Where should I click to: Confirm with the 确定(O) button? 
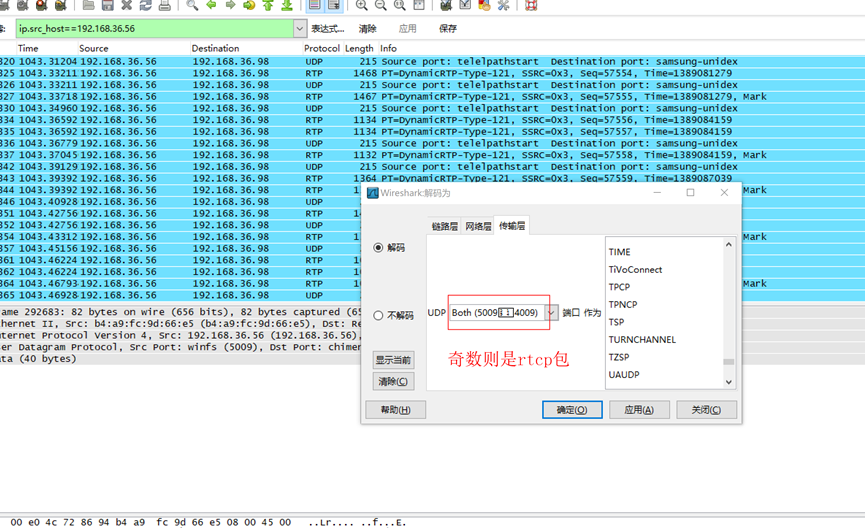click(572, 410)
